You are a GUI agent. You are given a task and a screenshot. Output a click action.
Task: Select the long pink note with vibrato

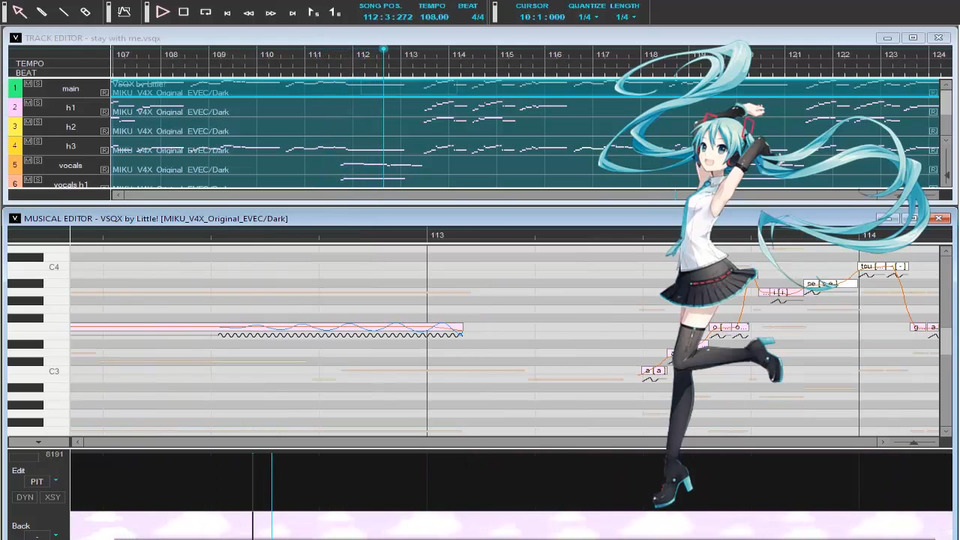(x=267, y=328)
